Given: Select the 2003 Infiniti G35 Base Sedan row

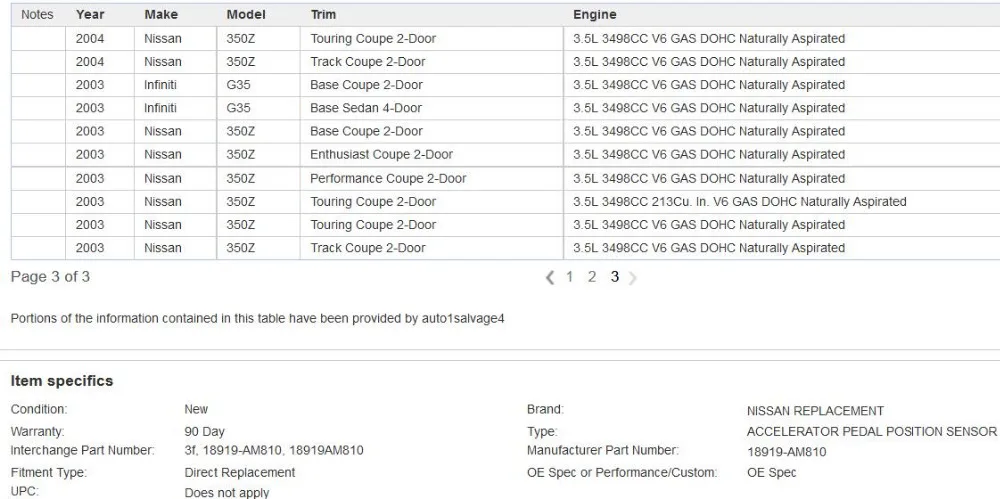Looking at the screenshot, I should [505, 108].
